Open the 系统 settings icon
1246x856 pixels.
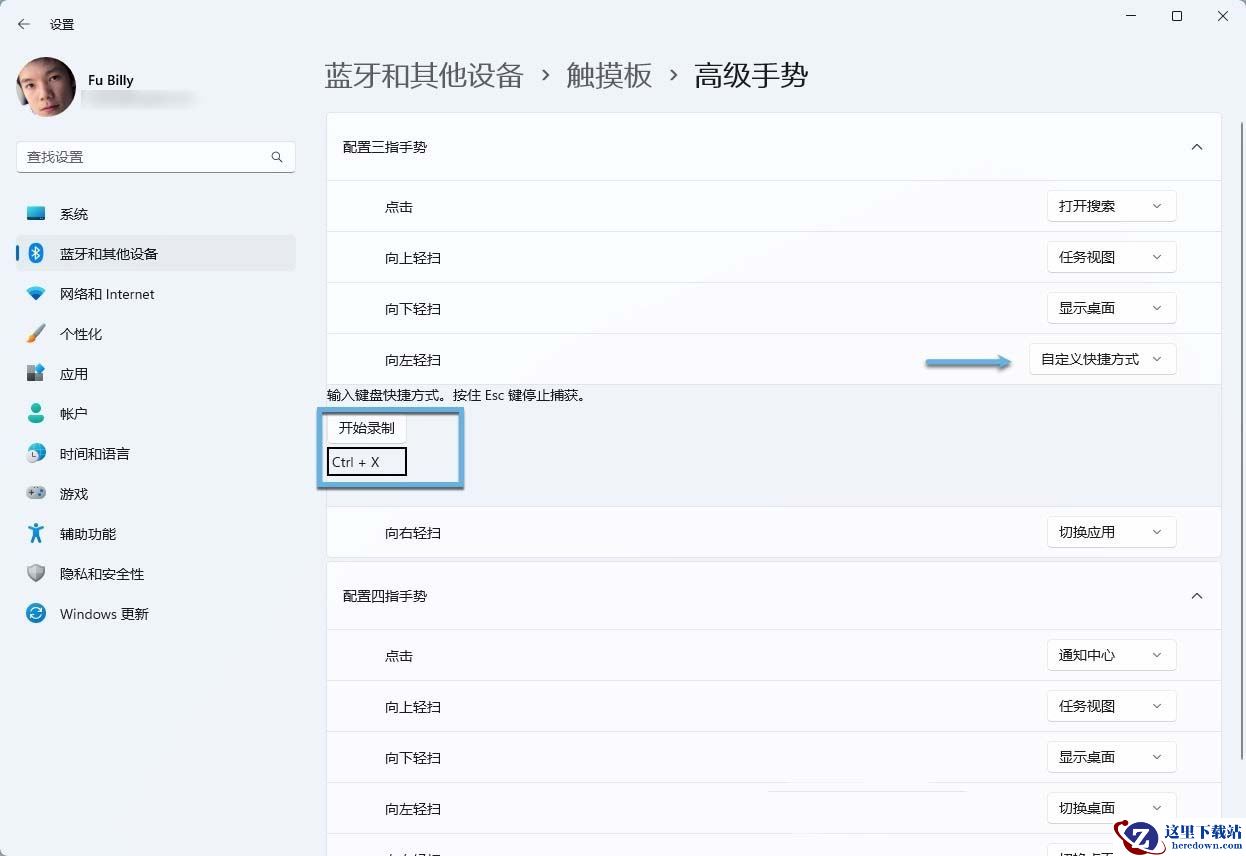click(36, 214)
